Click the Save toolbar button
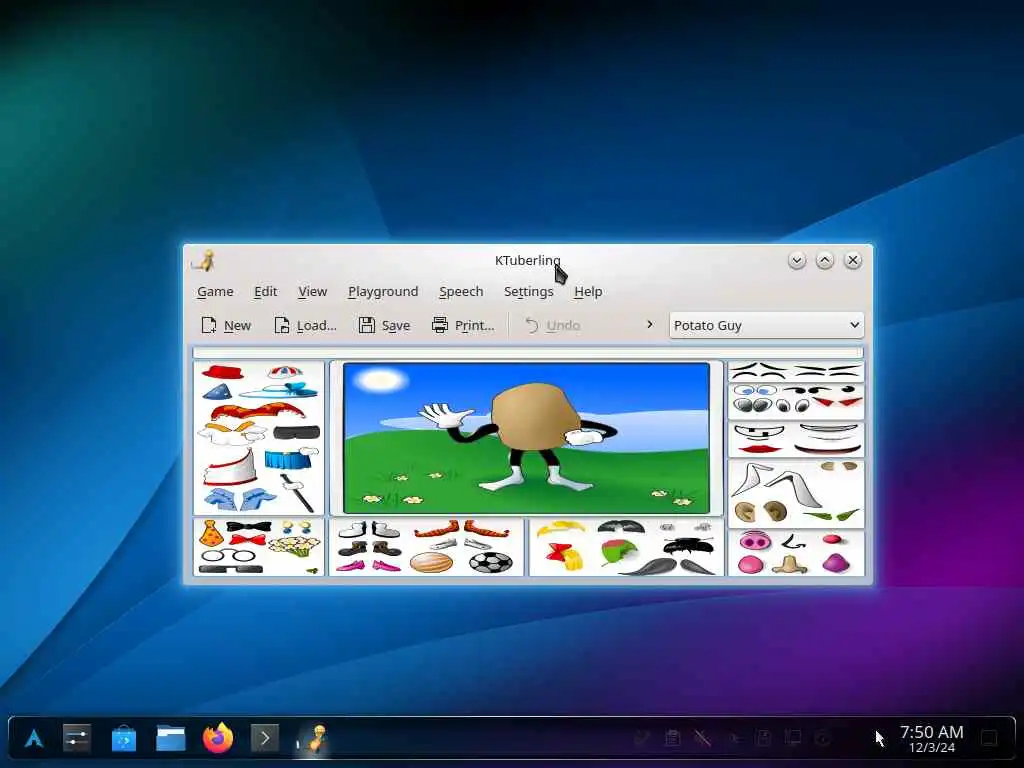 point(385,325)
